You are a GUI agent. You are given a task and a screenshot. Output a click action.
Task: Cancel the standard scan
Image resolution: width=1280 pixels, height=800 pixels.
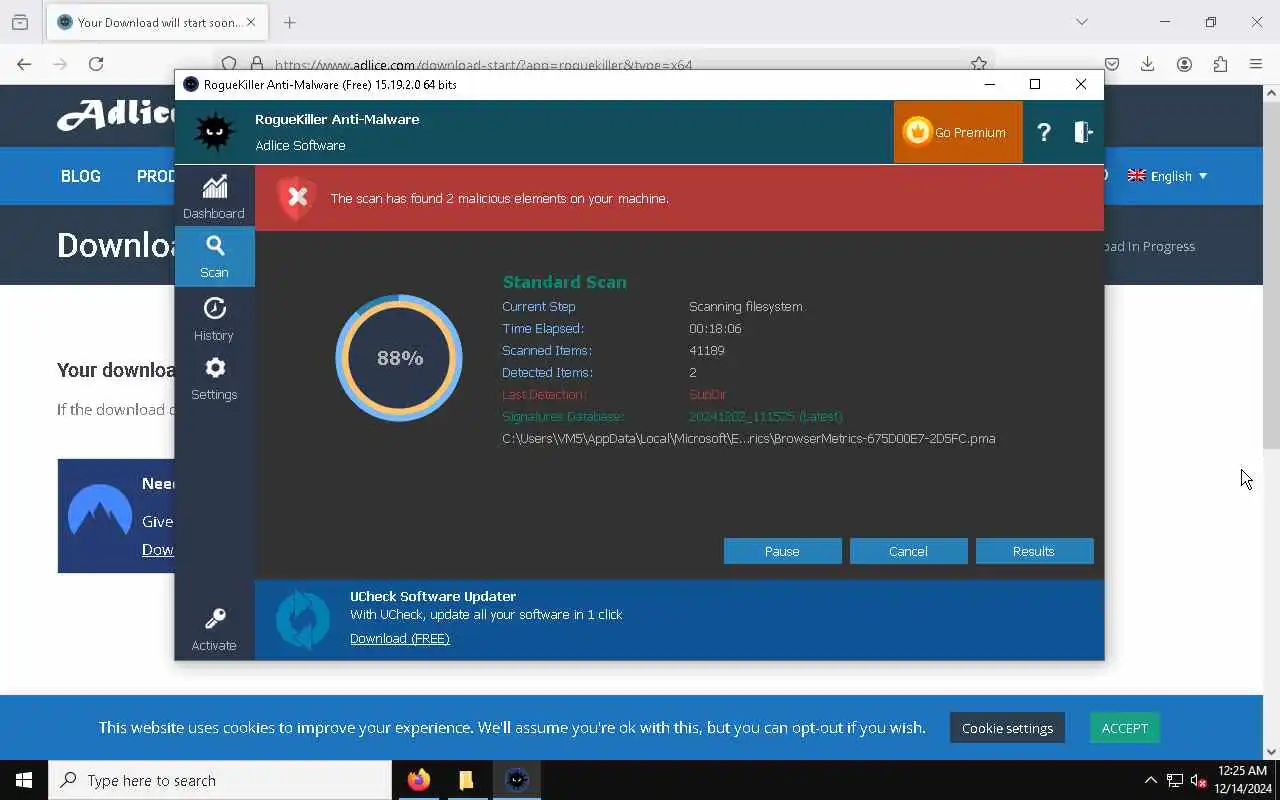pos(908,551)
